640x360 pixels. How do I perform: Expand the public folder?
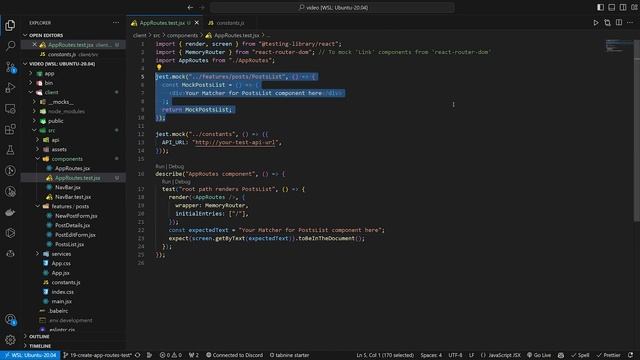(56, 121)
